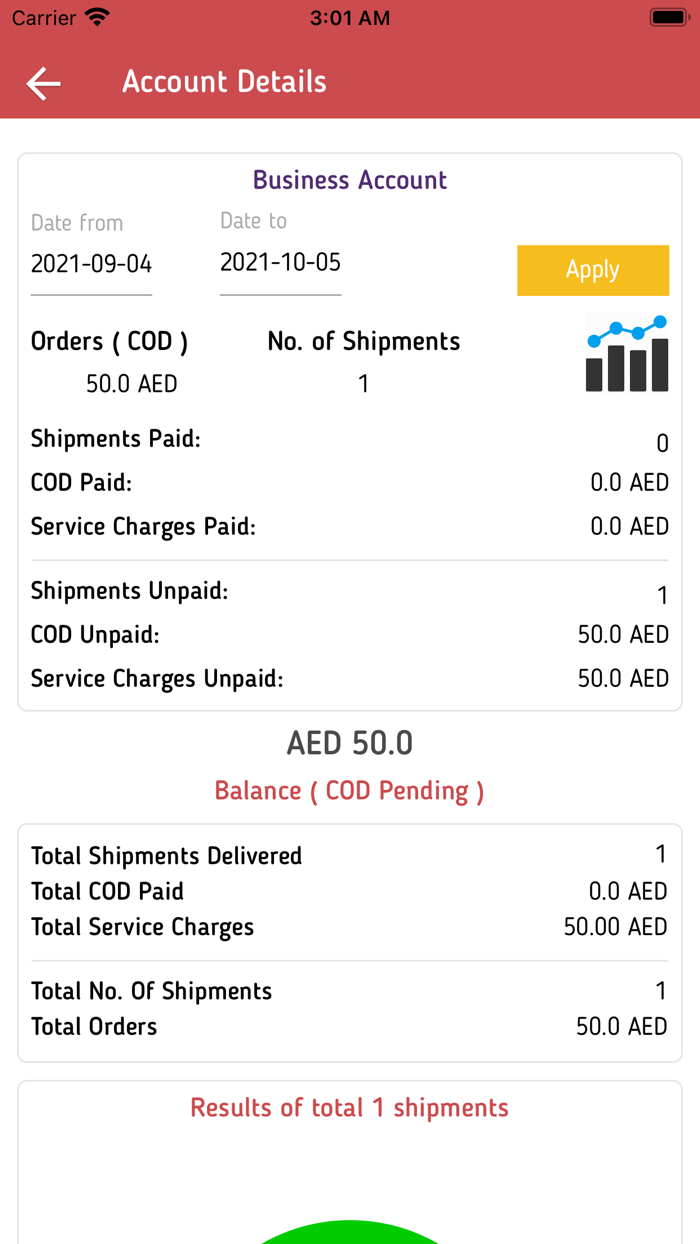Select the Total Shipments Delivered row
Image resolution: width=700 pixels, height=1244 pixels.
[350, 856]
